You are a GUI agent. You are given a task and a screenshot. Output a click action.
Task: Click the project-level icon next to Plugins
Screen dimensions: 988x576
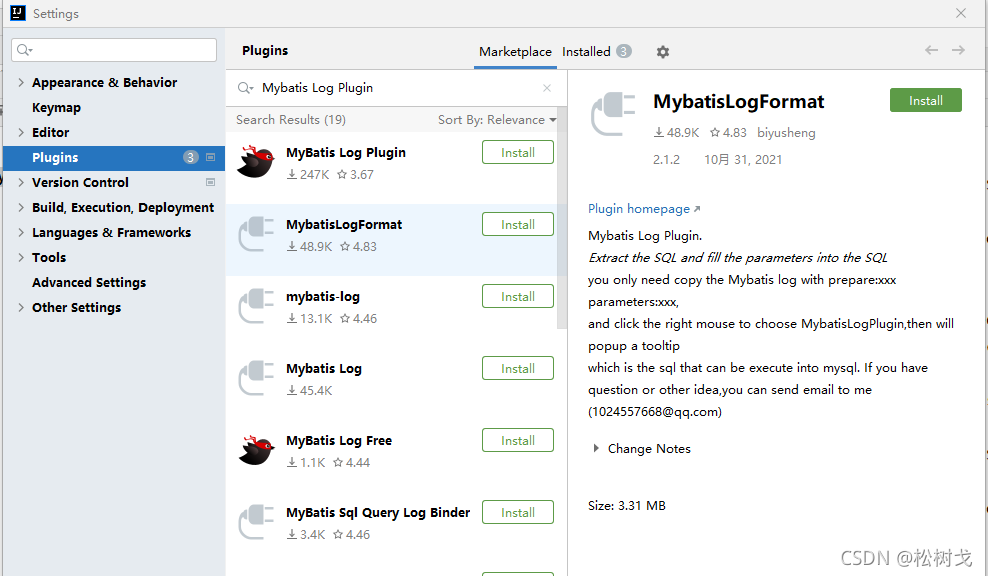coord(210,157)
